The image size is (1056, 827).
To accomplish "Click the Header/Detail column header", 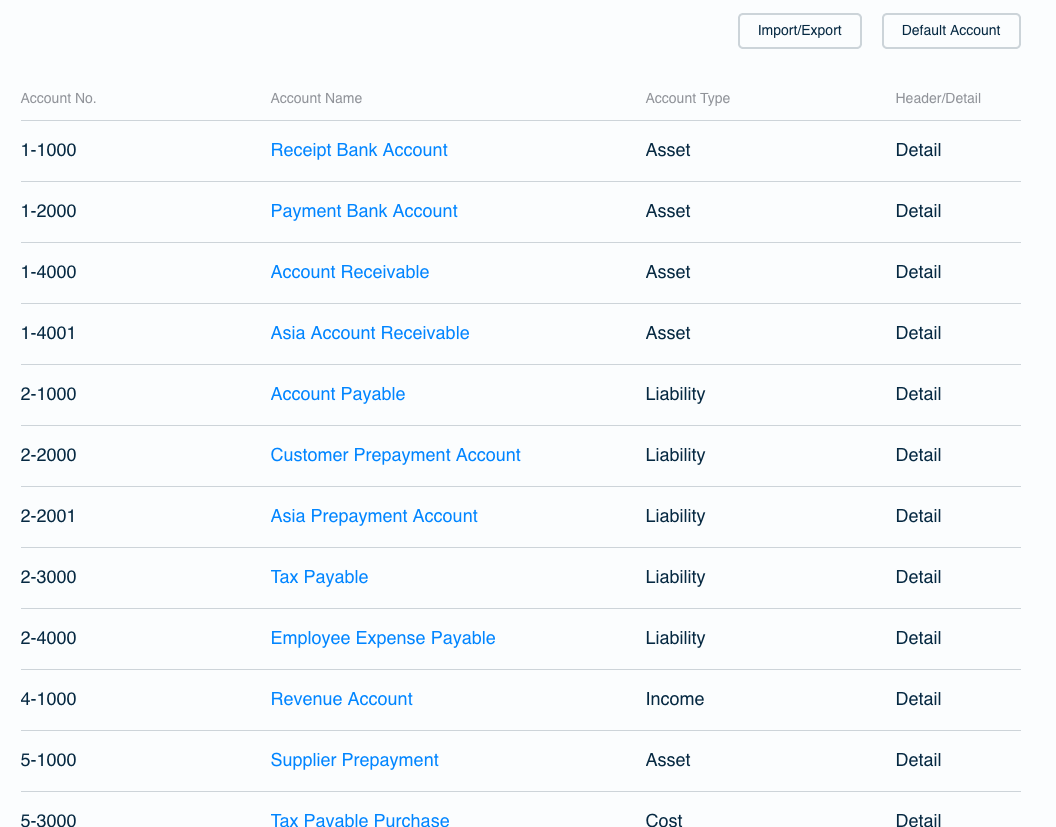I will (937, 98).
